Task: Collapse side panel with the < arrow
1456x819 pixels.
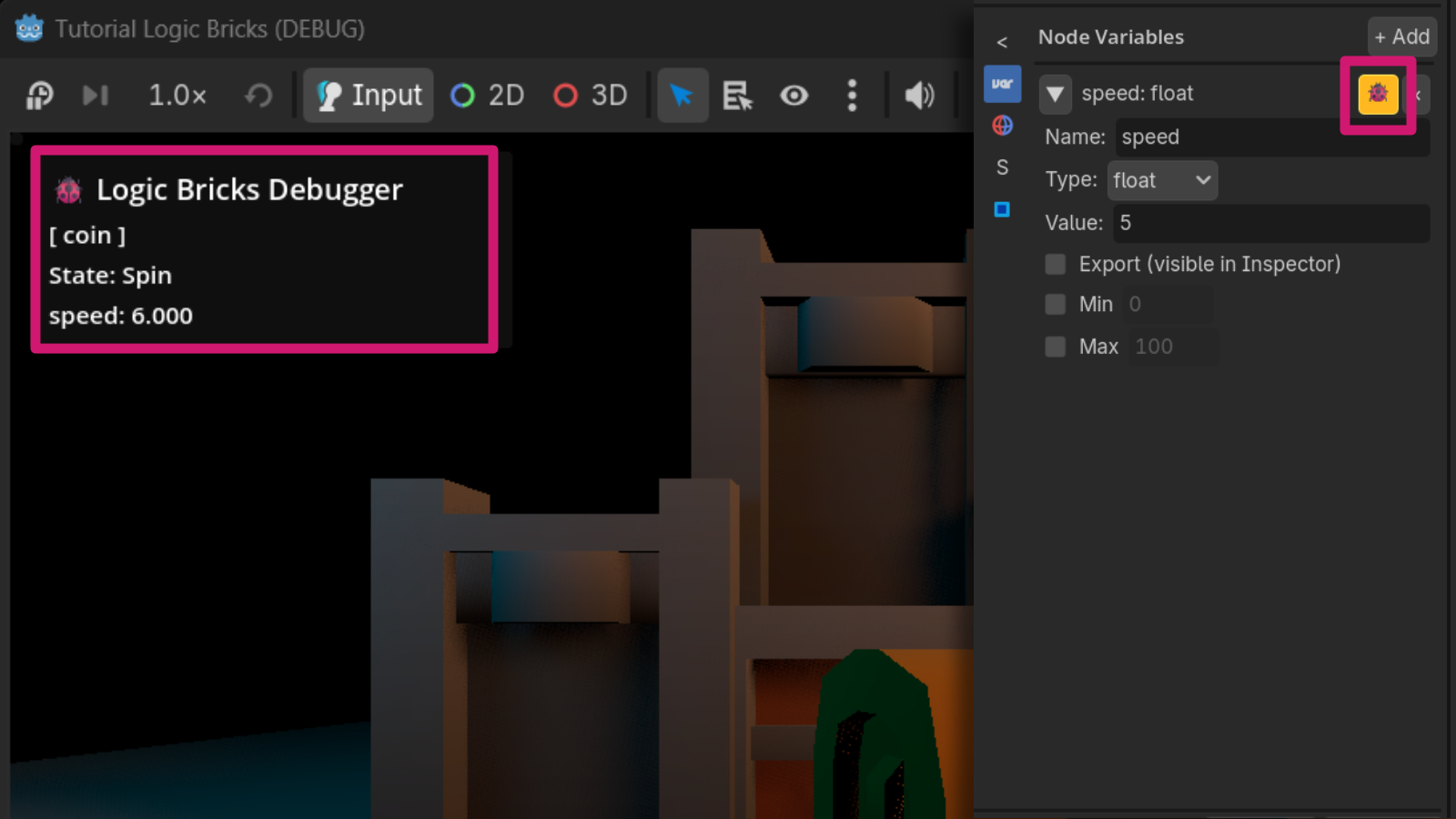Action: pos(1002,42)
